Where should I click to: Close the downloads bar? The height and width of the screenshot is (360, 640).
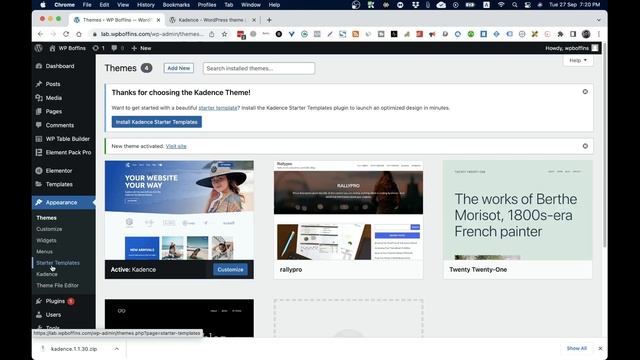tap(600, 349)
